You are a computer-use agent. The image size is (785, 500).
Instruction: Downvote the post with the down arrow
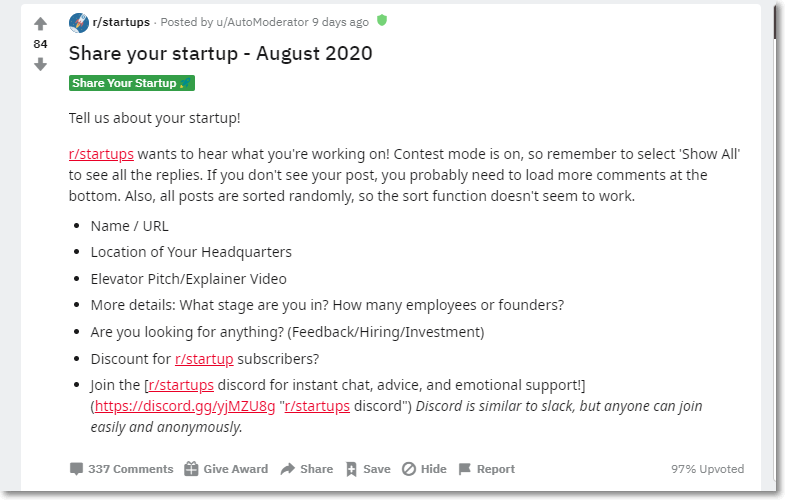pos(41,64)
